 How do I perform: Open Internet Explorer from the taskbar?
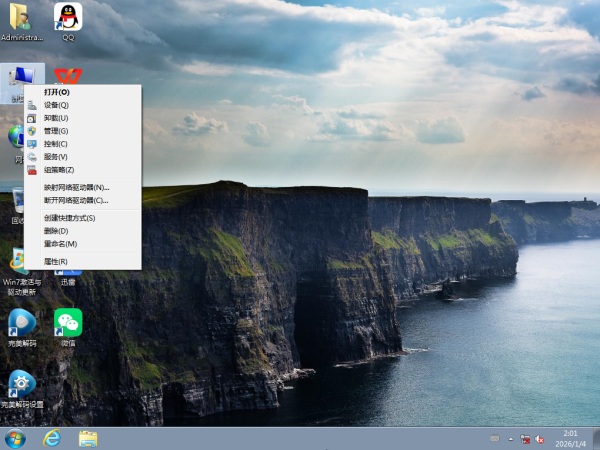[x=51, y=438]
